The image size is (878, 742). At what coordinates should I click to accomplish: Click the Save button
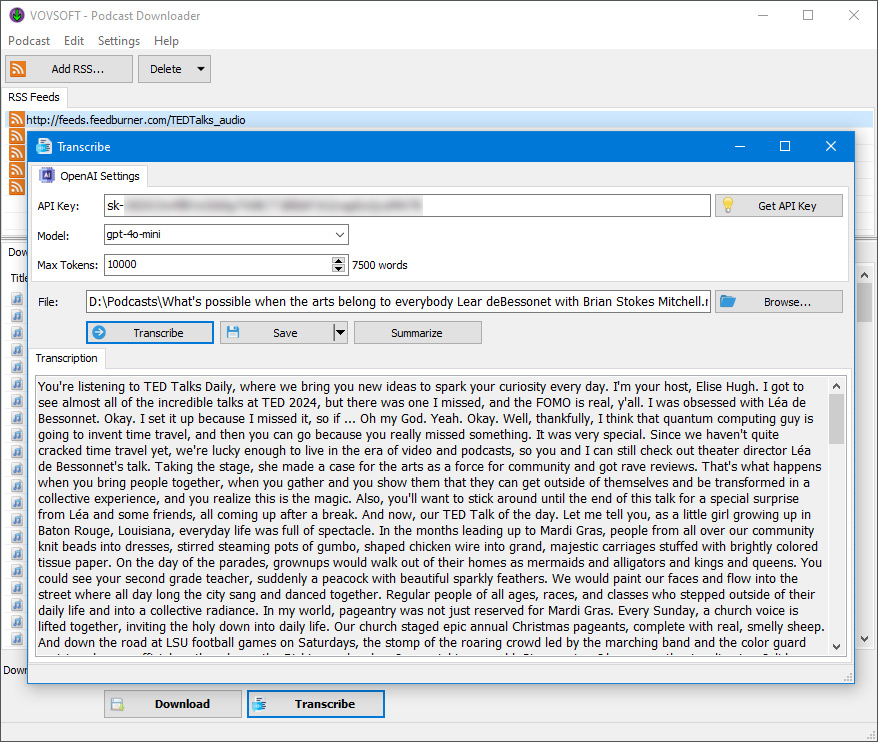pyautogui.click(x=277, y=333)
